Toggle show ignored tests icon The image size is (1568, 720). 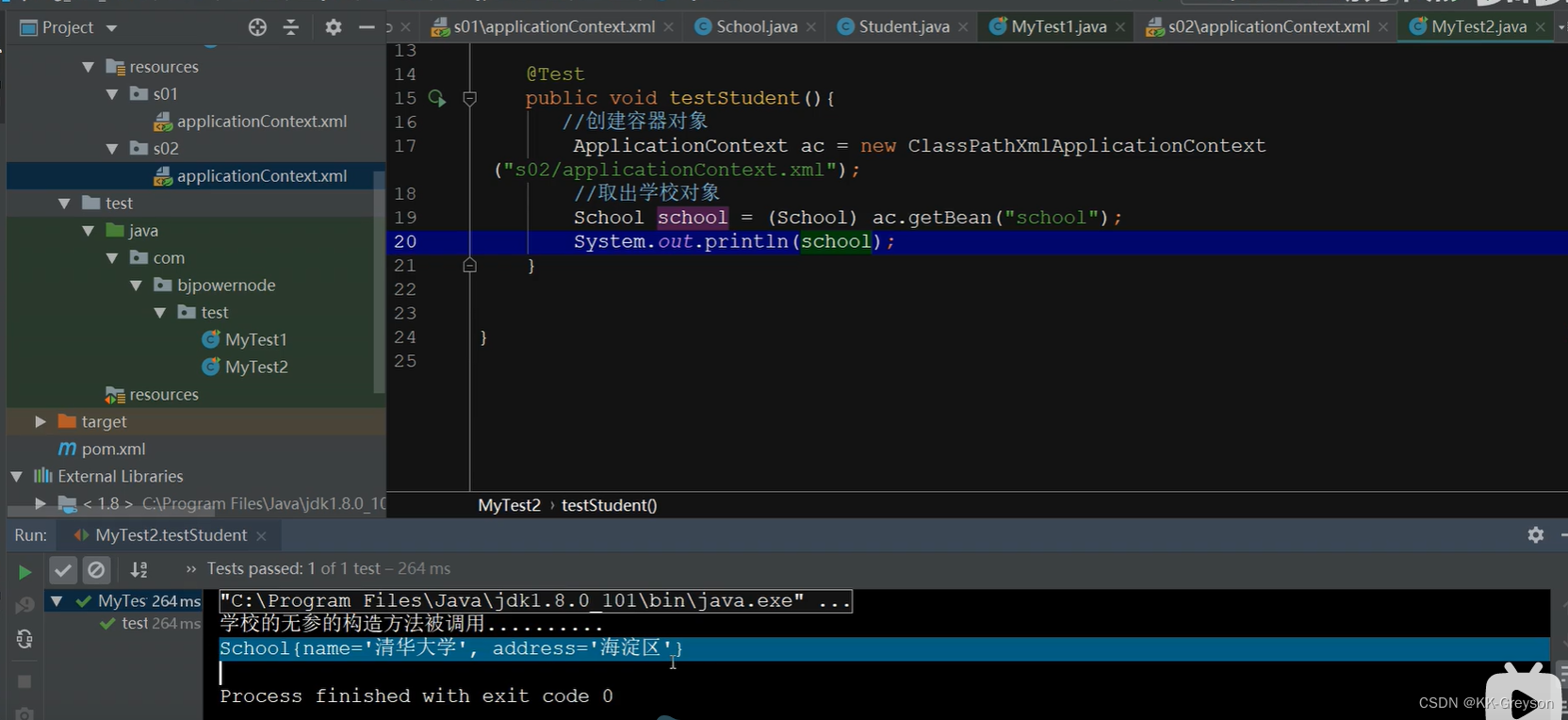point(96,569)
